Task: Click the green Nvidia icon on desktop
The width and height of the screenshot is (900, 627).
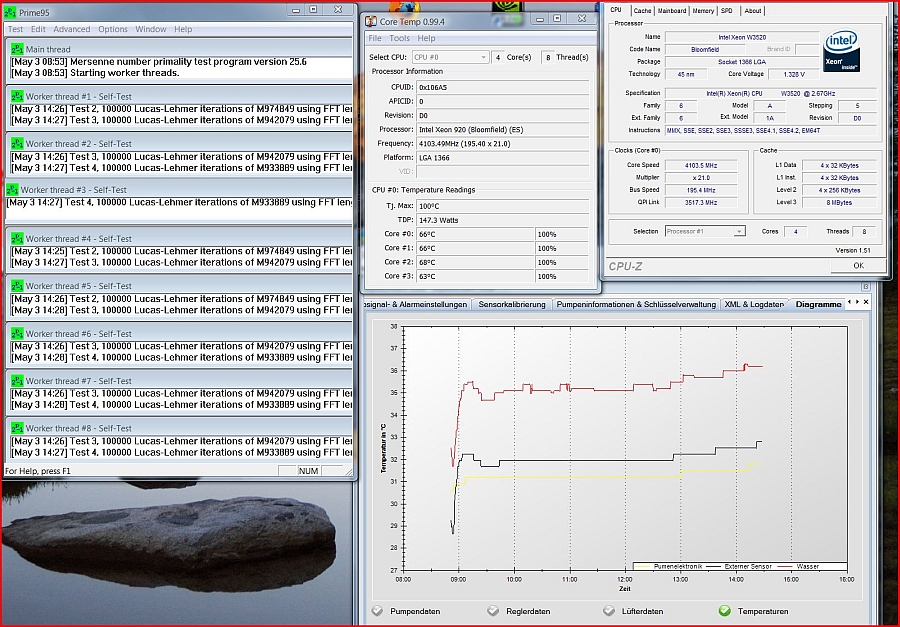Action: click(507, 6)
